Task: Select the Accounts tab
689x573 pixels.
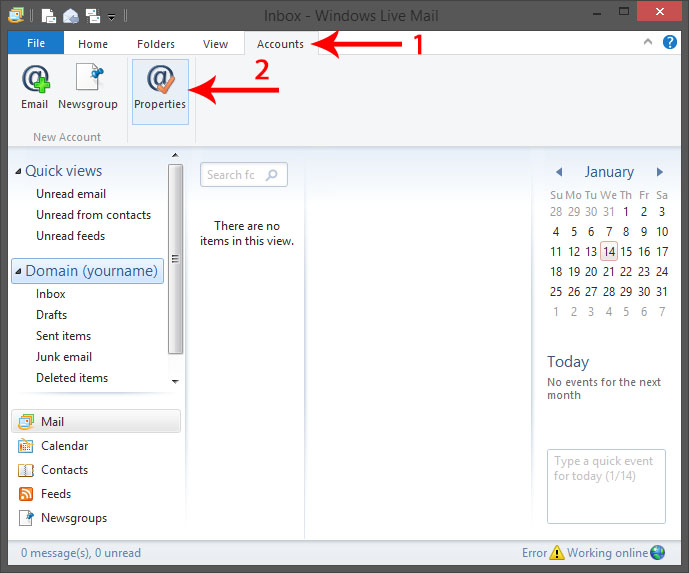Action: click(280, 44)
